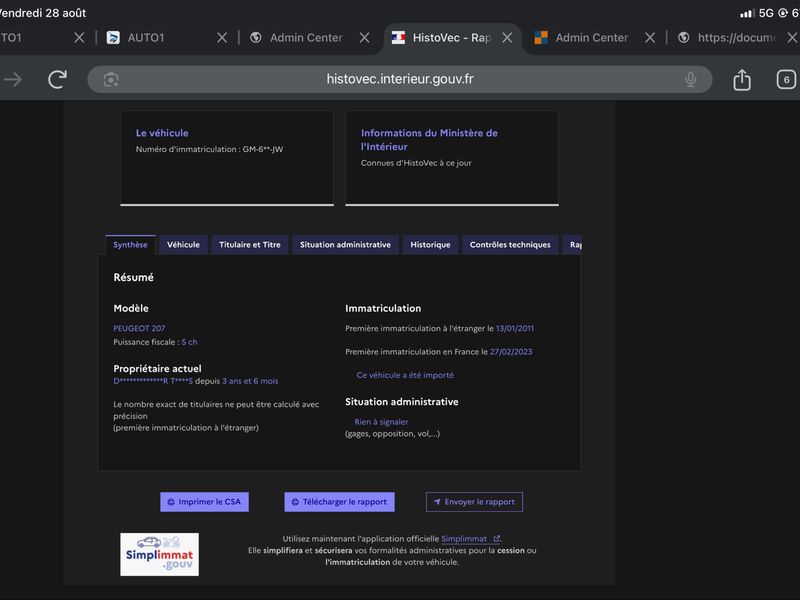800x600 pixels.
Task: Click the external-link icon after Simplimmat
Action: [496, 538]
